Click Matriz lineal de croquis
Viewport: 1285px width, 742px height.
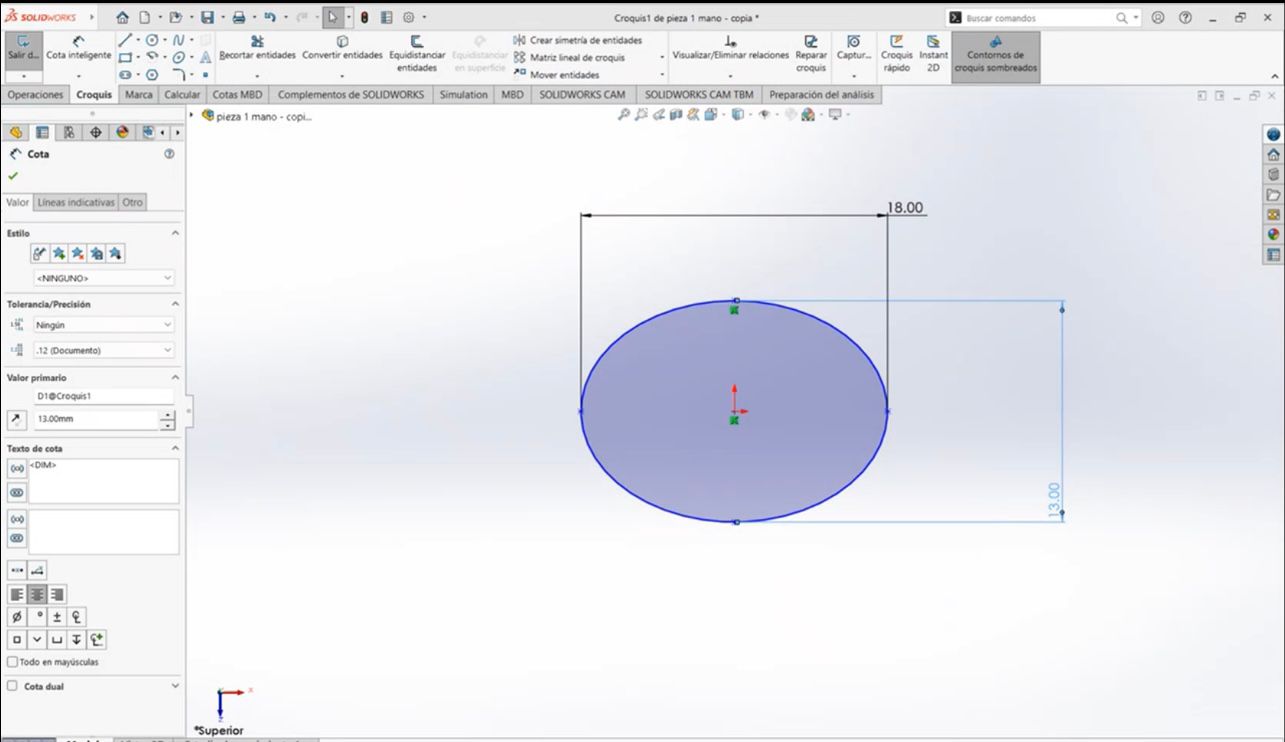coord(570,58)
